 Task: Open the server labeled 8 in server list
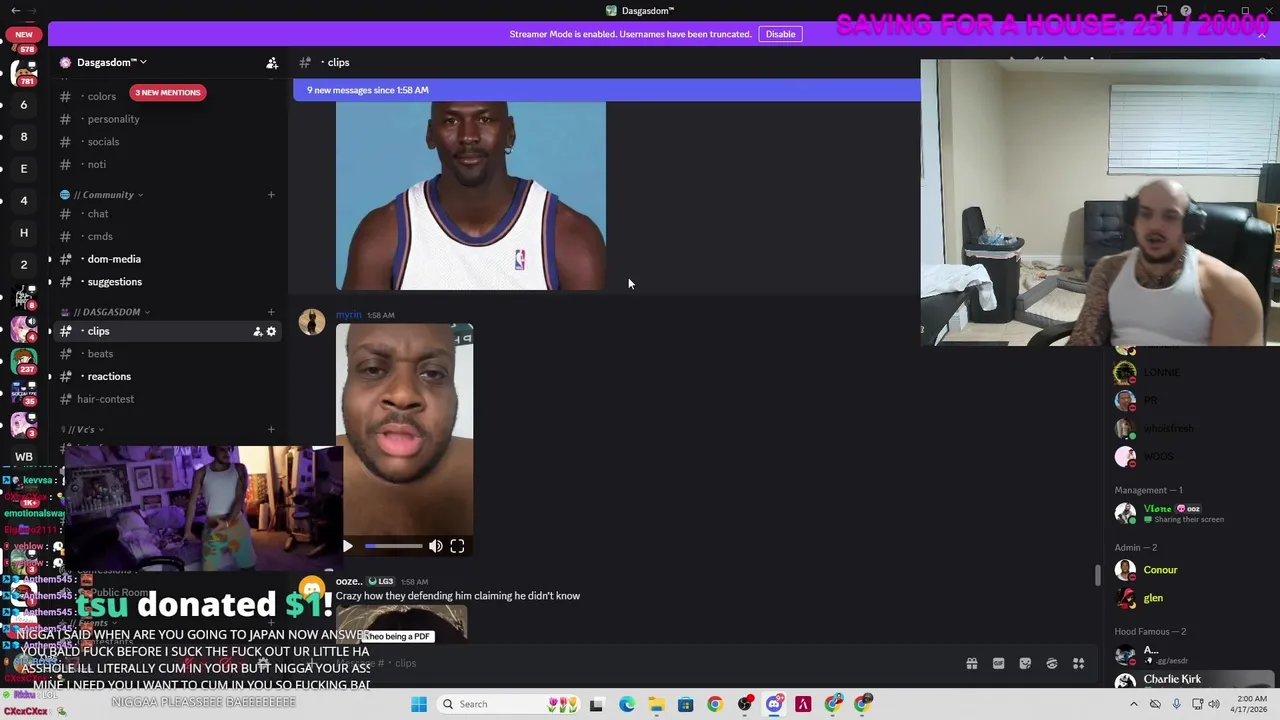24,137
